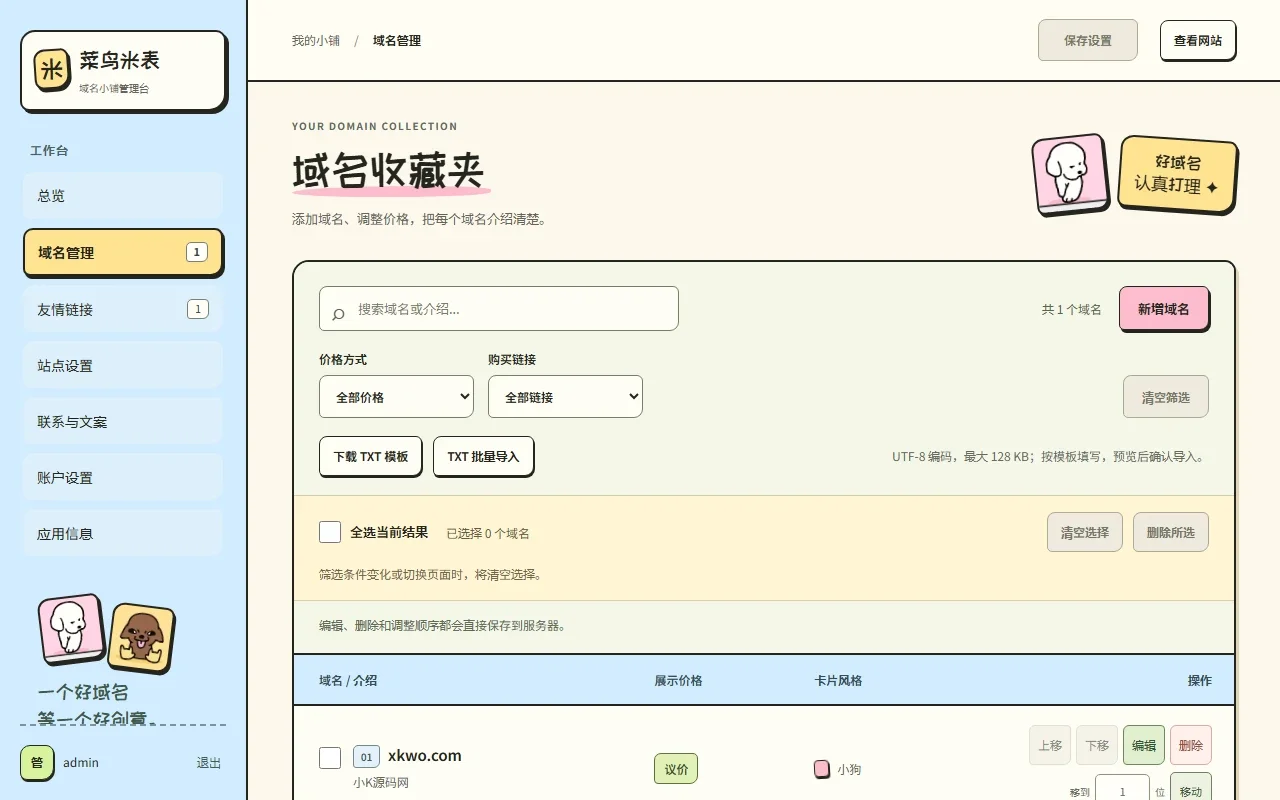The width and height of the screenshot is (1280, 800).
Task: Click the 议价 price tag
Action: [x=676, y=769]
